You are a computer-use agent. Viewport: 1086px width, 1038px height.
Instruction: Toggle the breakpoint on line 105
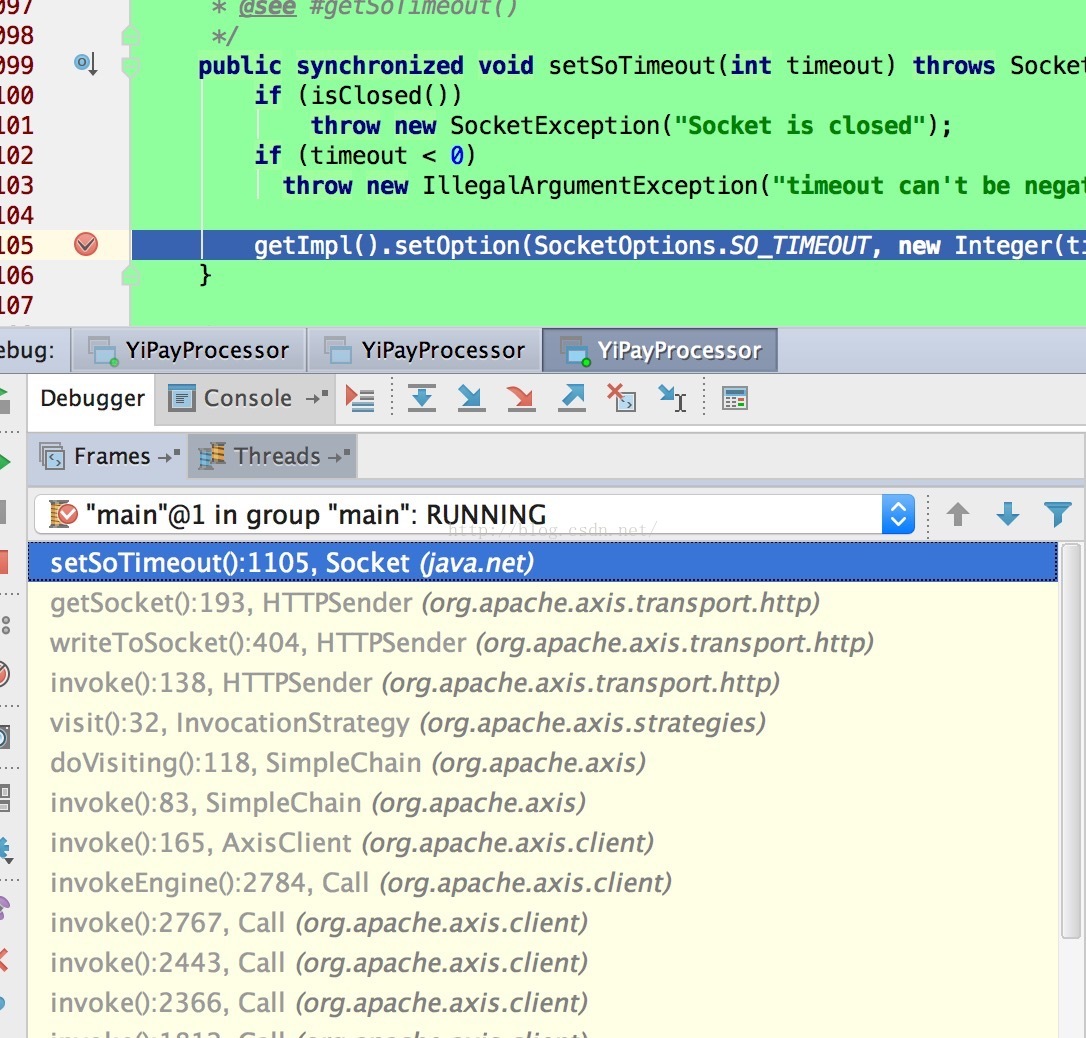click(x=86, y=244)
